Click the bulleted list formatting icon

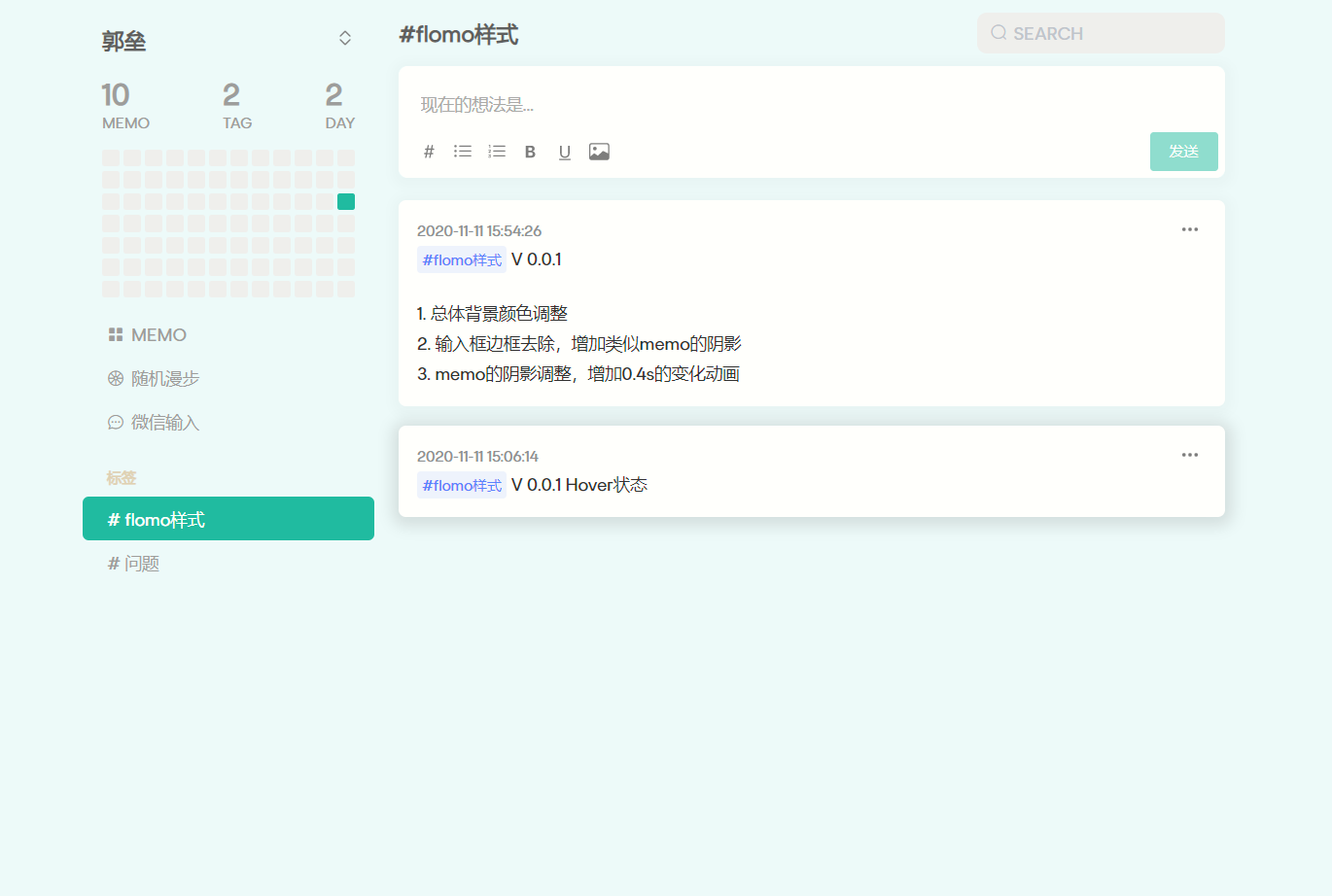[463, 152]
